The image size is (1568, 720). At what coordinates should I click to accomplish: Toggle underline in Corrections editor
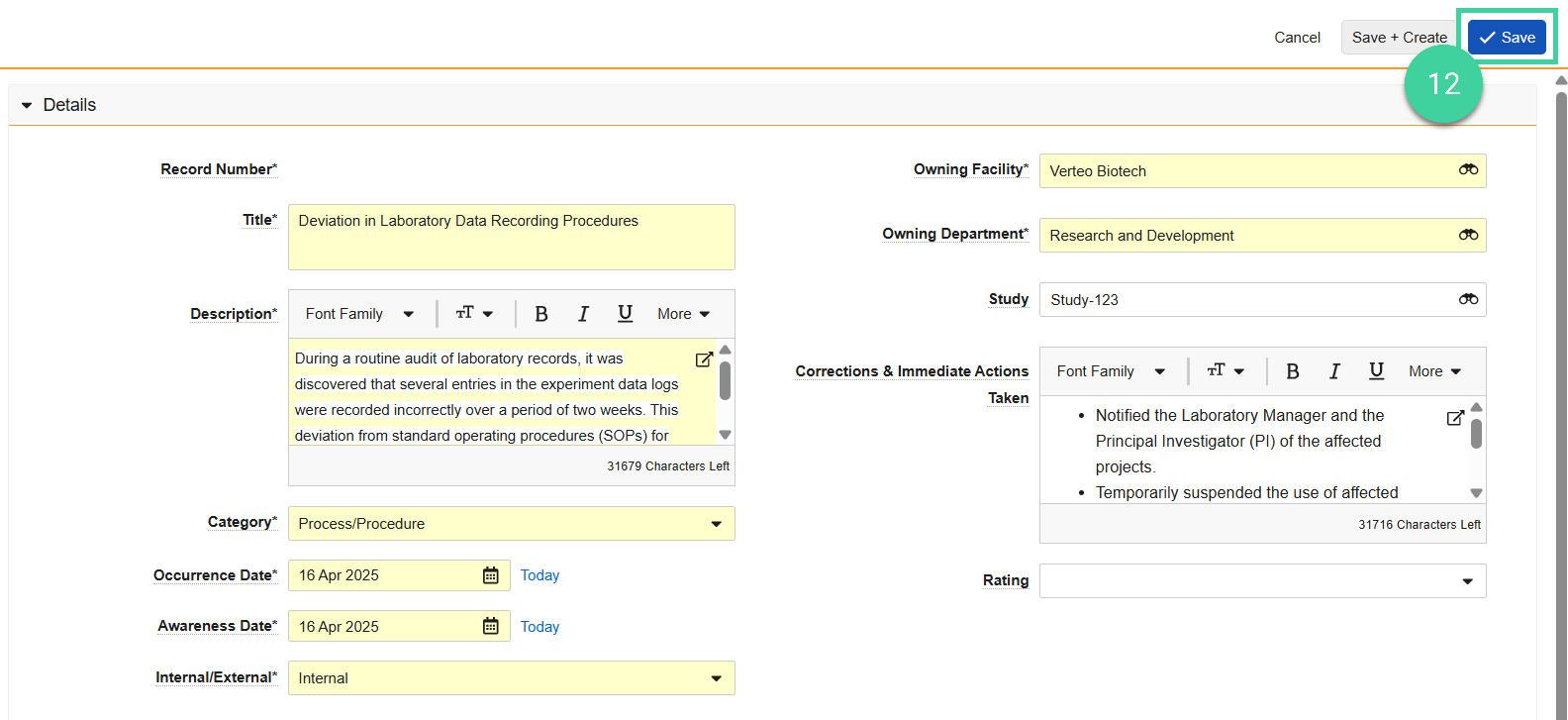[1376, 371]
